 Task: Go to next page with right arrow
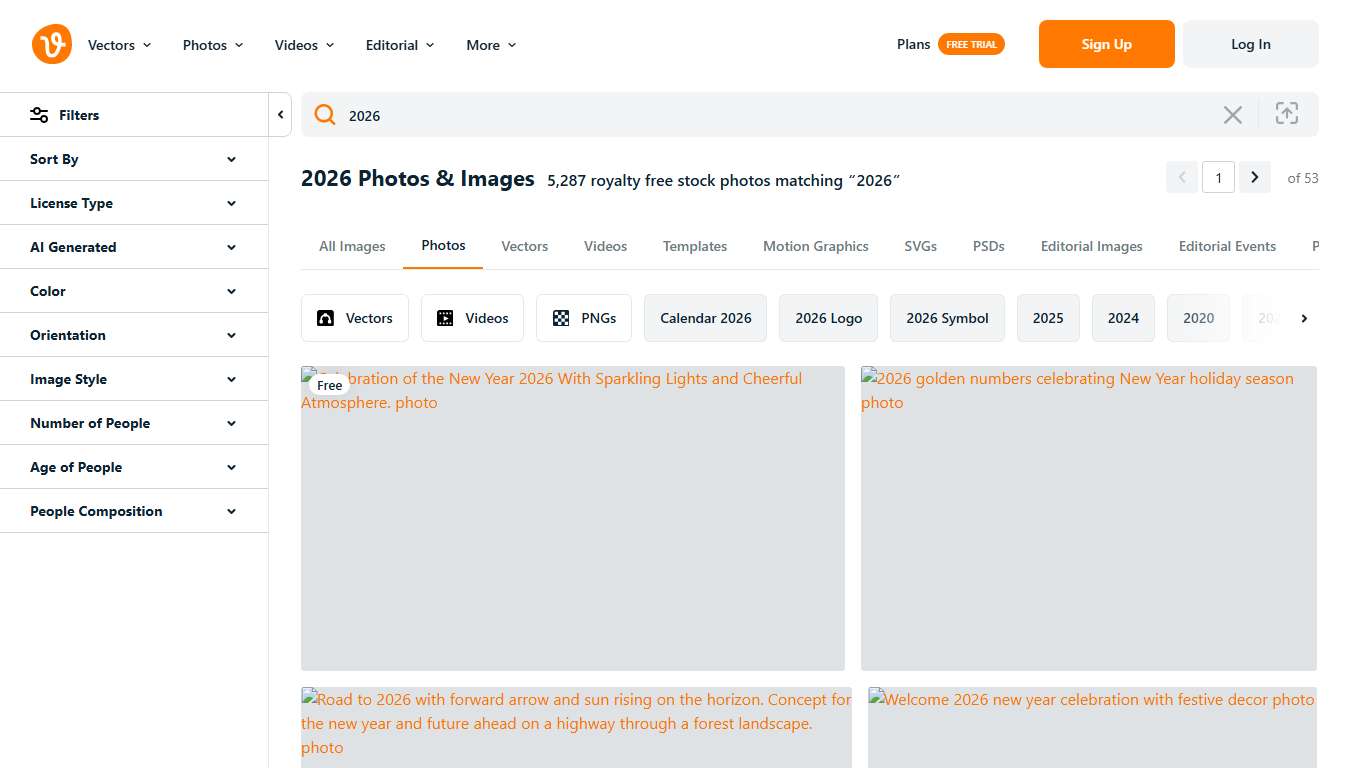point(1254,177)
